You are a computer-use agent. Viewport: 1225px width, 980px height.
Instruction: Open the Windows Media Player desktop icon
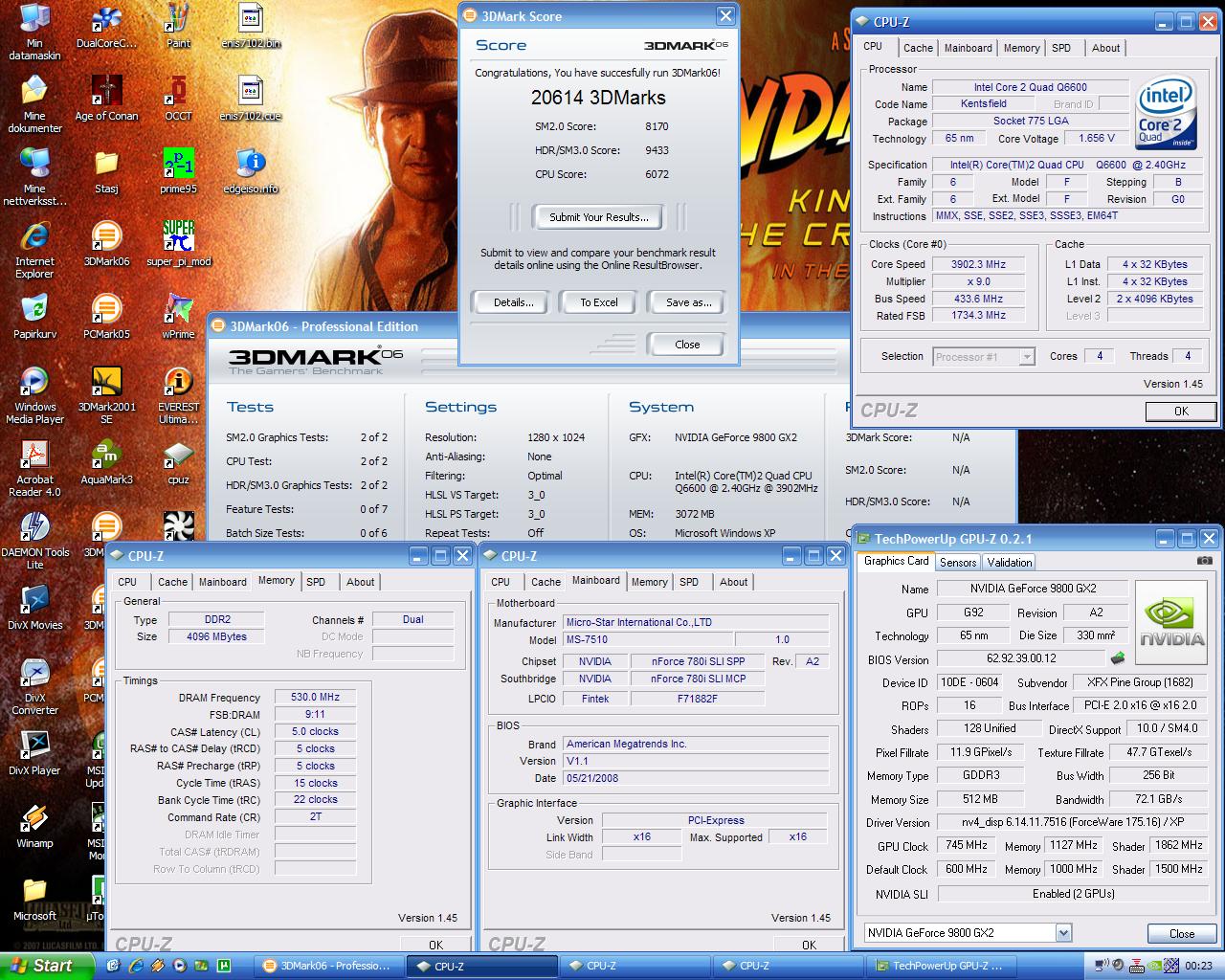click(x=34, y=395)
